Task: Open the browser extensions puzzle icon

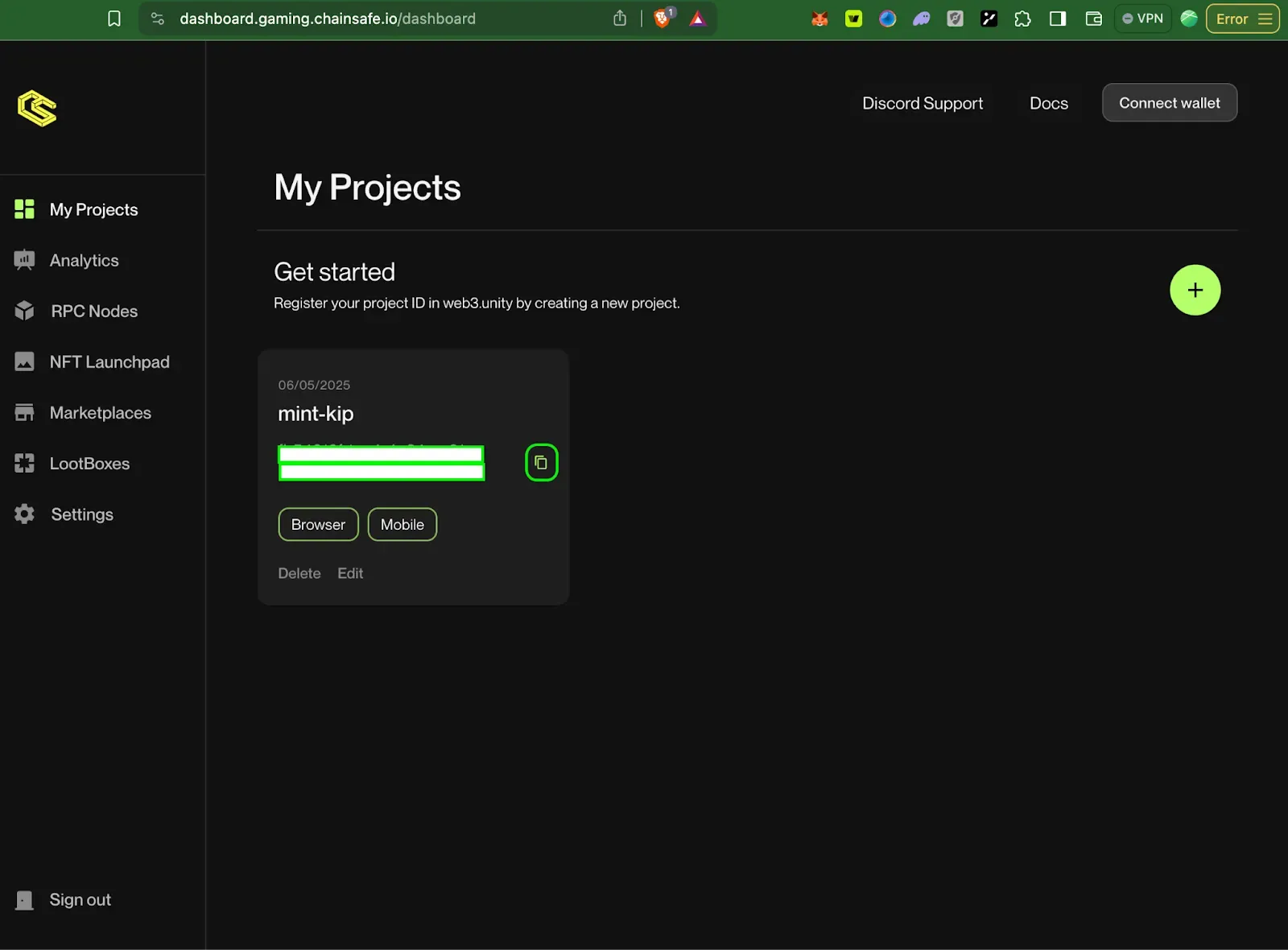Action: [1022, 19]
